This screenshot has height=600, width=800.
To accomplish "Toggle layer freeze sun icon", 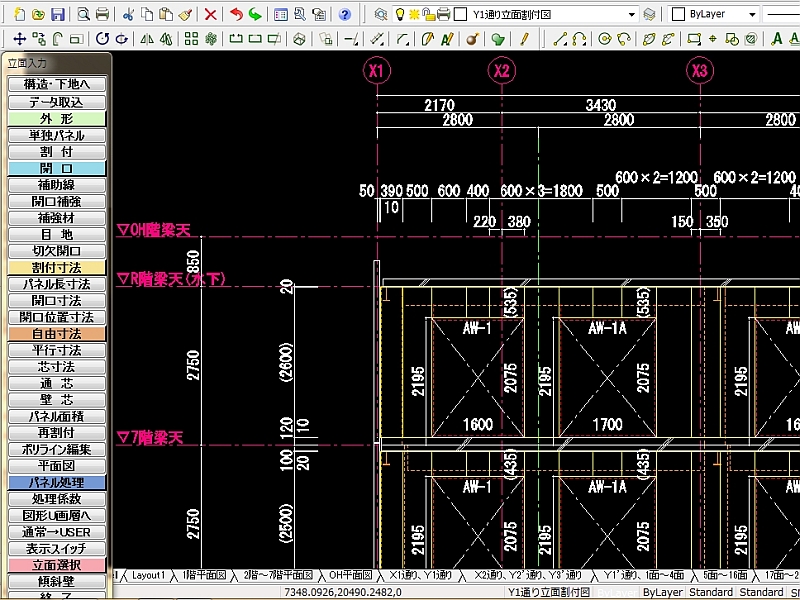I will coord(414,14).
